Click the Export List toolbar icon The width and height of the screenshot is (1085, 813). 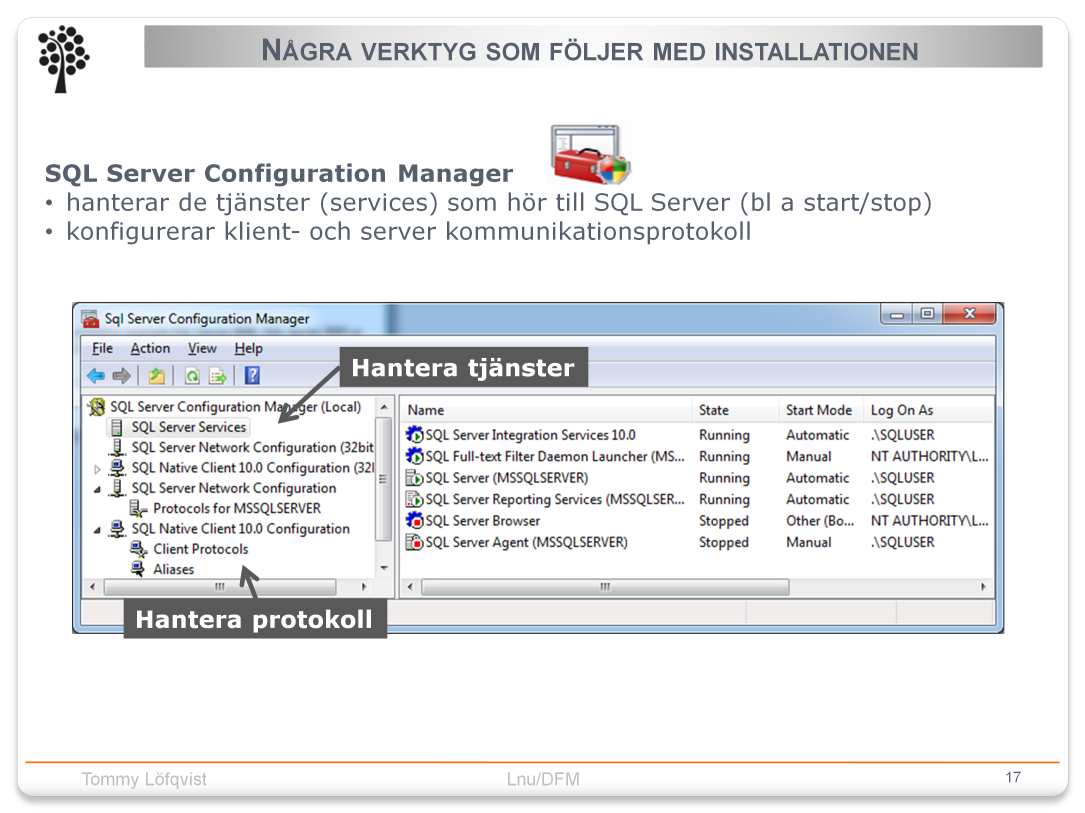coord(218,376)
